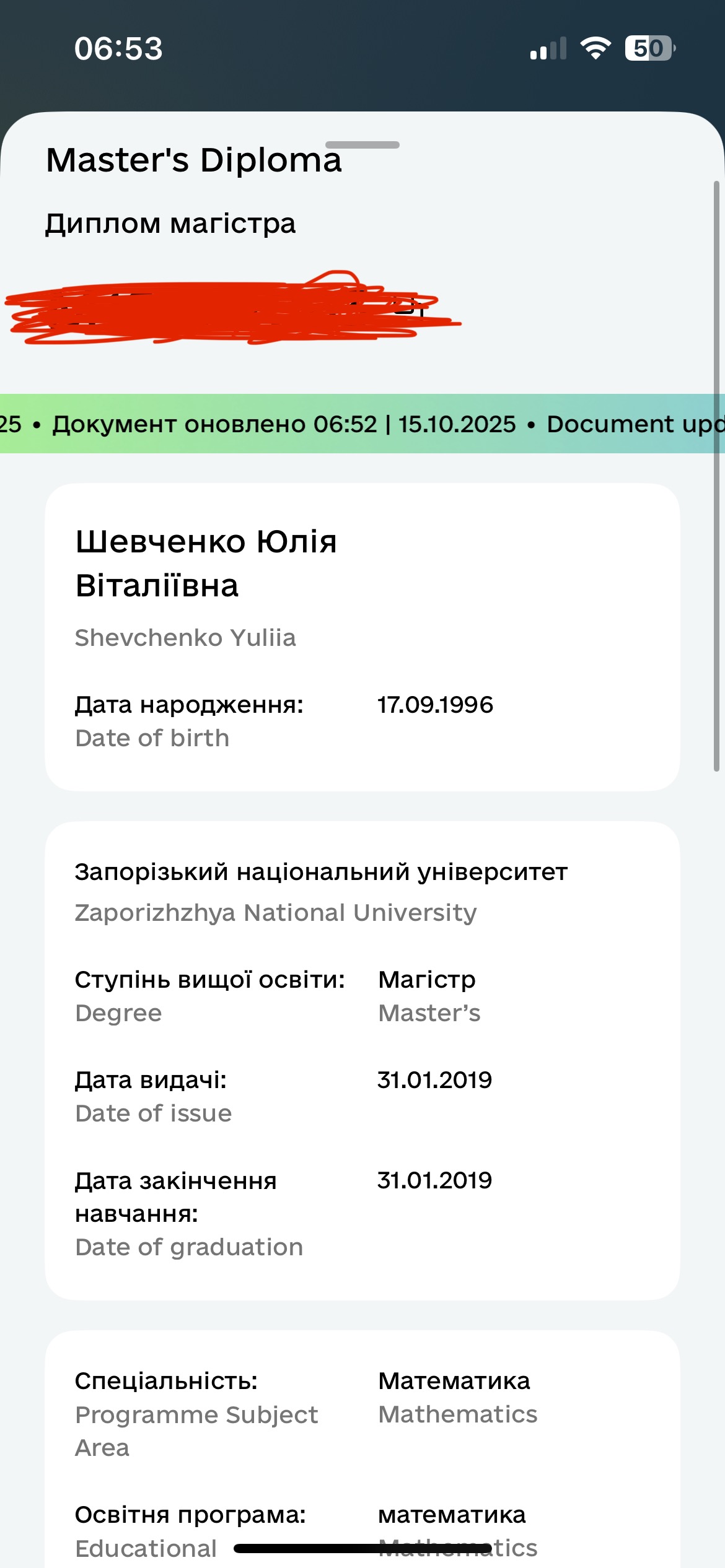Tap "Запорізький національний університет" title
The width and height of the screenshot is (725, 1568).
[x=321, y=872]
